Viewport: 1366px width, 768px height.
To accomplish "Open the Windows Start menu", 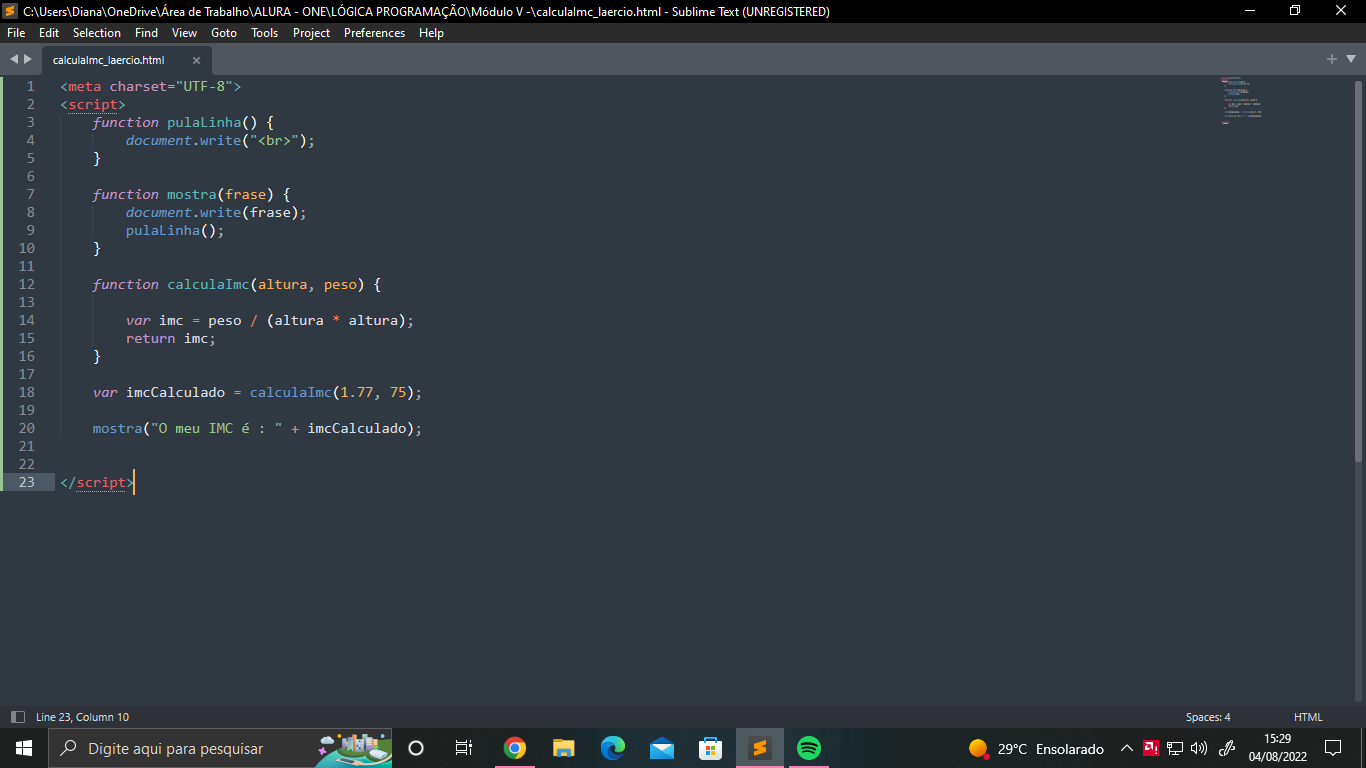I will click(x=24, y=748).
